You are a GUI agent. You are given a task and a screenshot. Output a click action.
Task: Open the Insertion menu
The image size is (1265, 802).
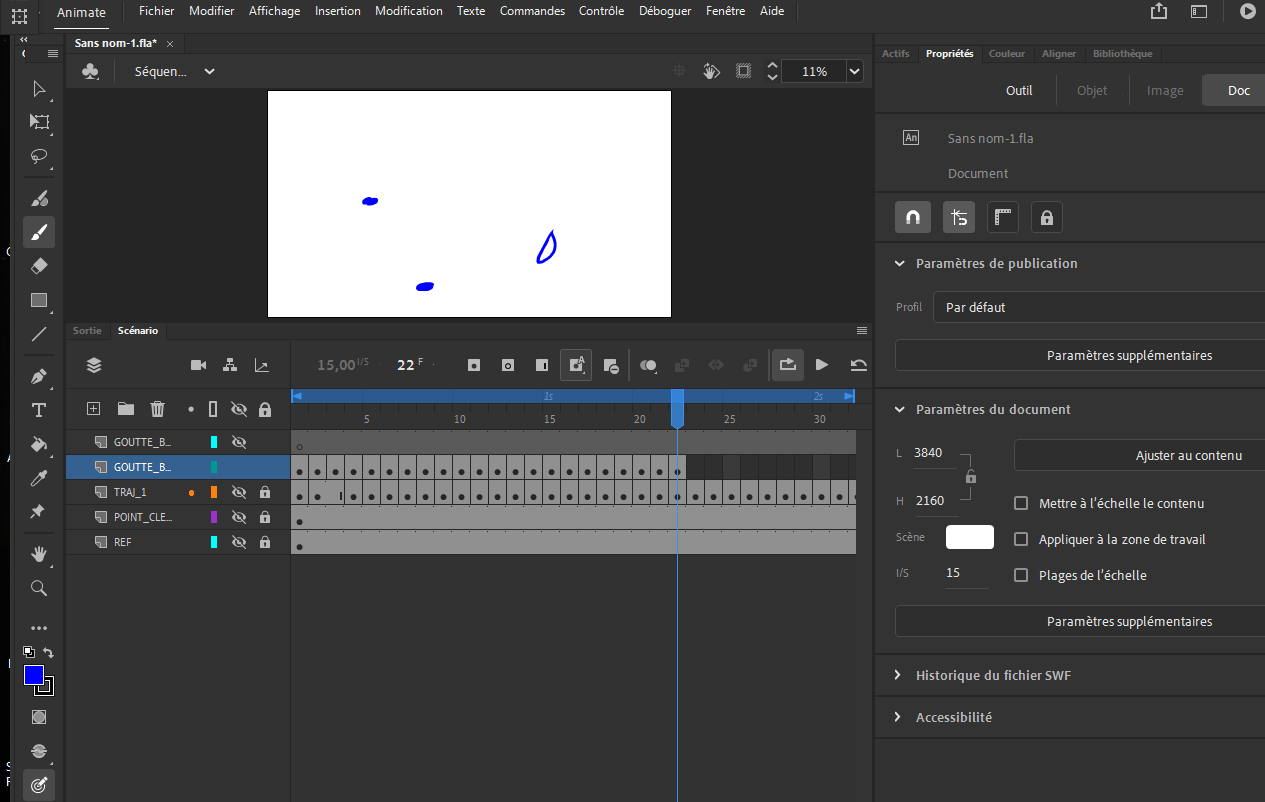338,11
